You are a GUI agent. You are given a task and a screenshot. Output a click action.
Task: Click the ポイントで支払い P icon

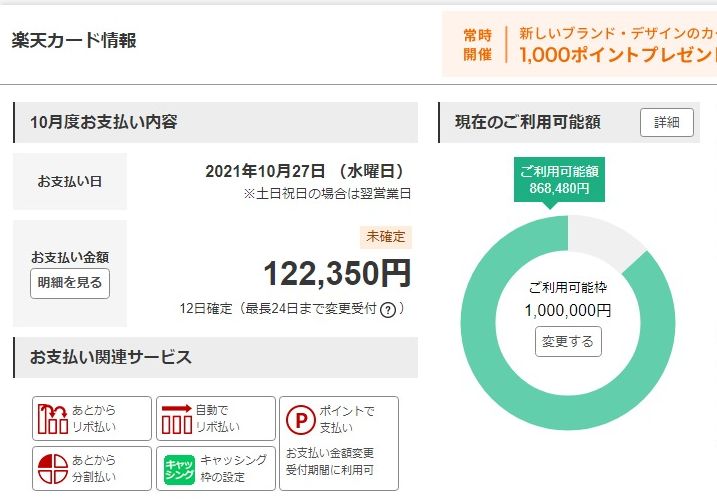click(300, 419)
